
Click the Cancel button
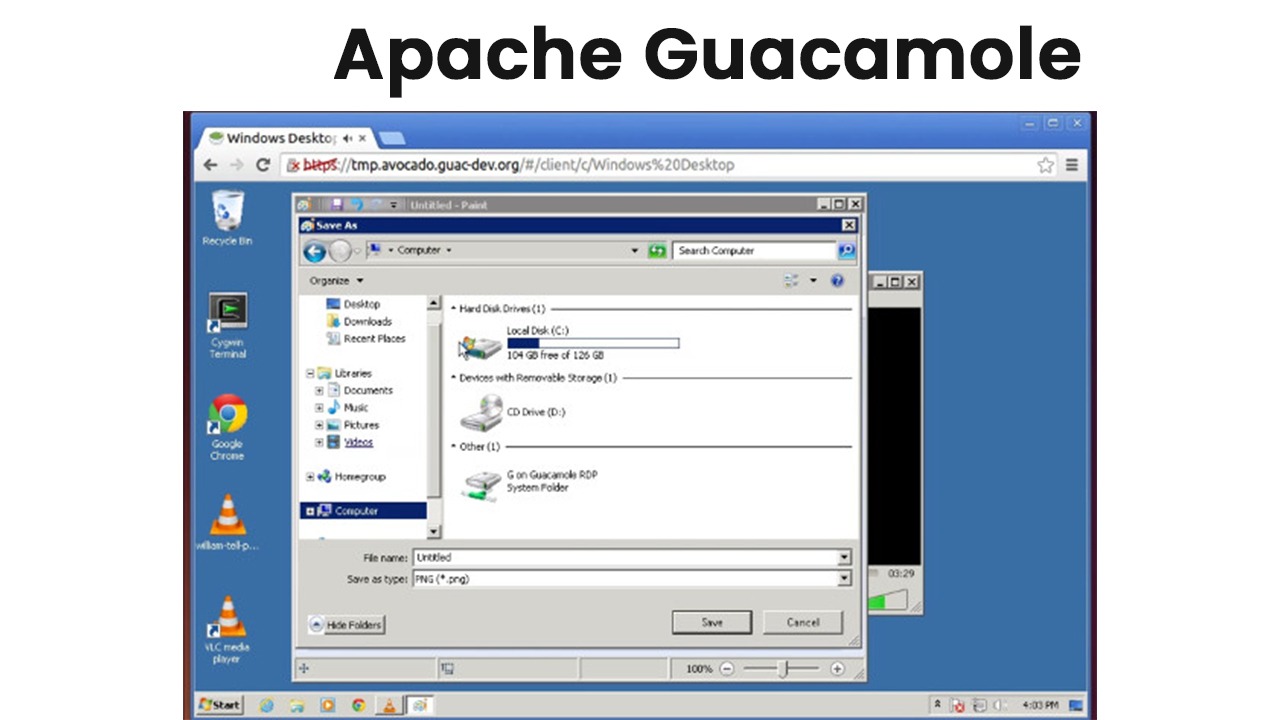coord(802,622)
